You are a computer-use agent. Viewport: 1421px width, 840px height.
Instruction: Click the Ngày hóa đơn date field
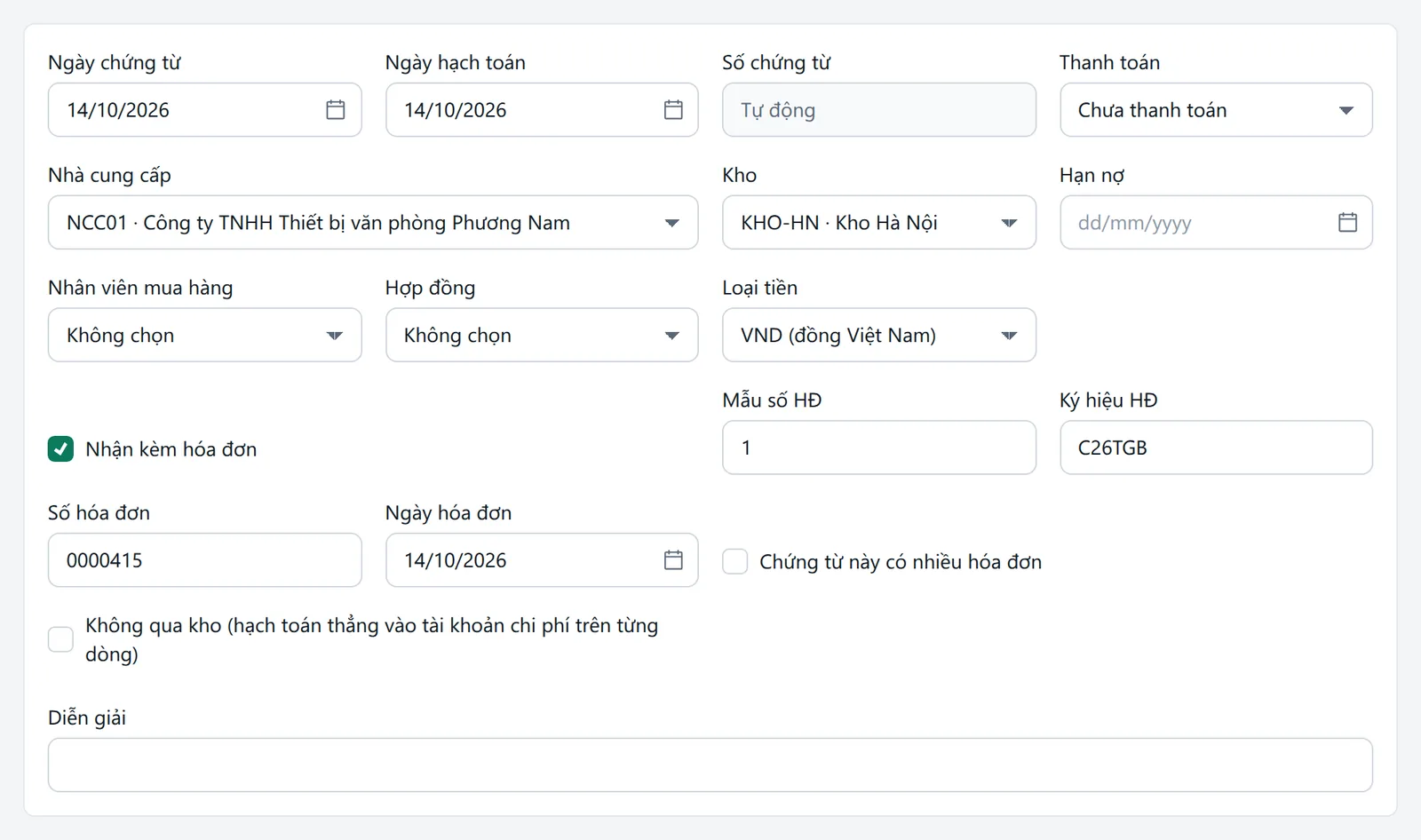coord(542,560)
